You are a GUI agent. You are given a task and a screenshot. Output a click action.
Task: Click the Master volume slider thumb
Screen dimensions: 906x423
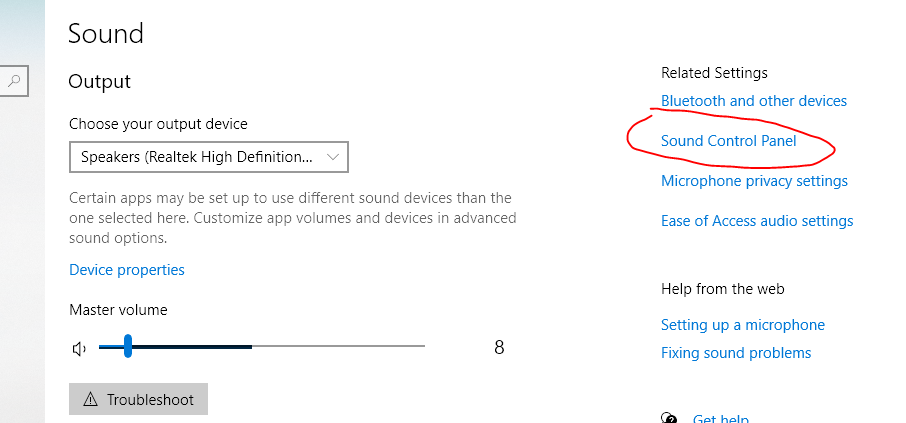[128, 347]
